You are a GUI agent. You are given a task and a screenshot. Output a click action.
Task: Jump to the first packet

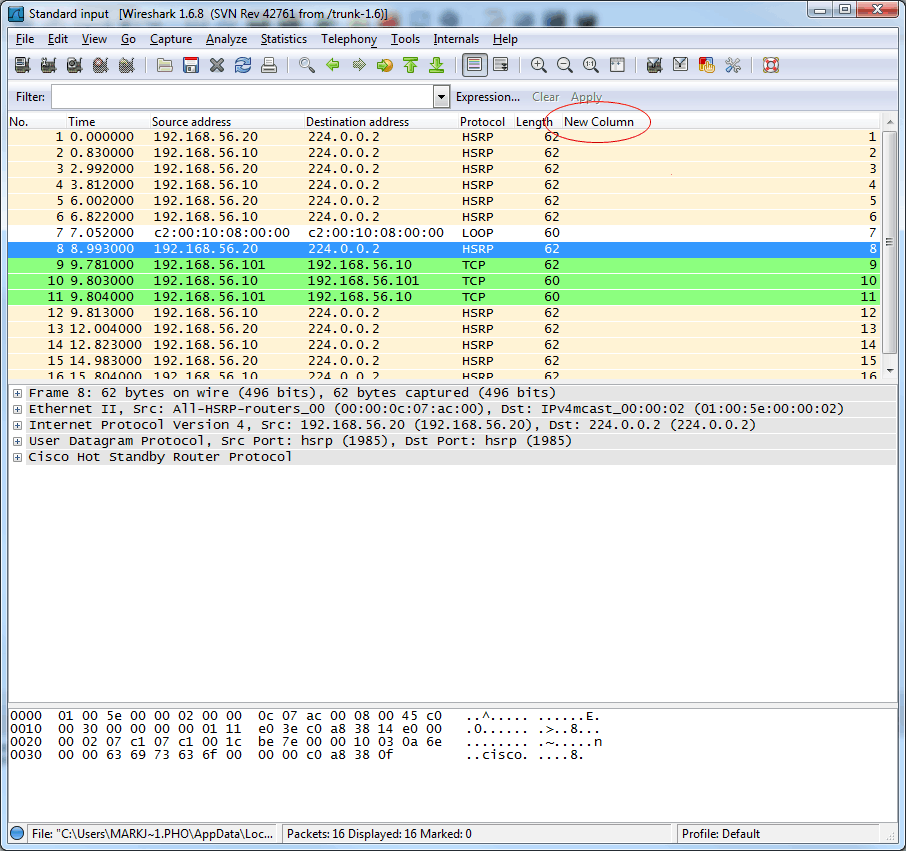tap(411, 65)
